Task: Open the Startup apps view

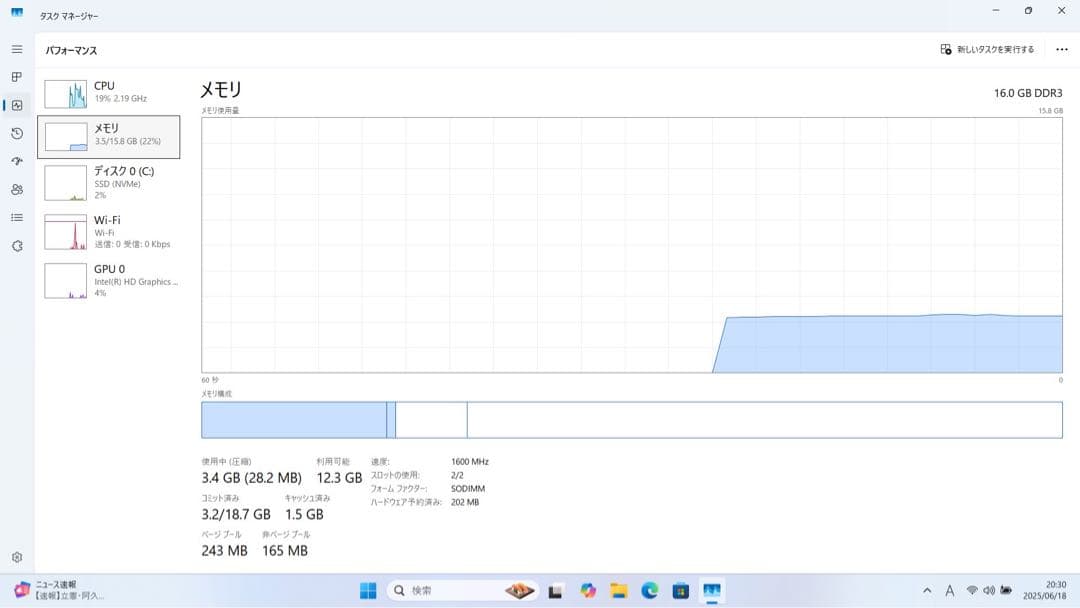Action: (16, 160)
